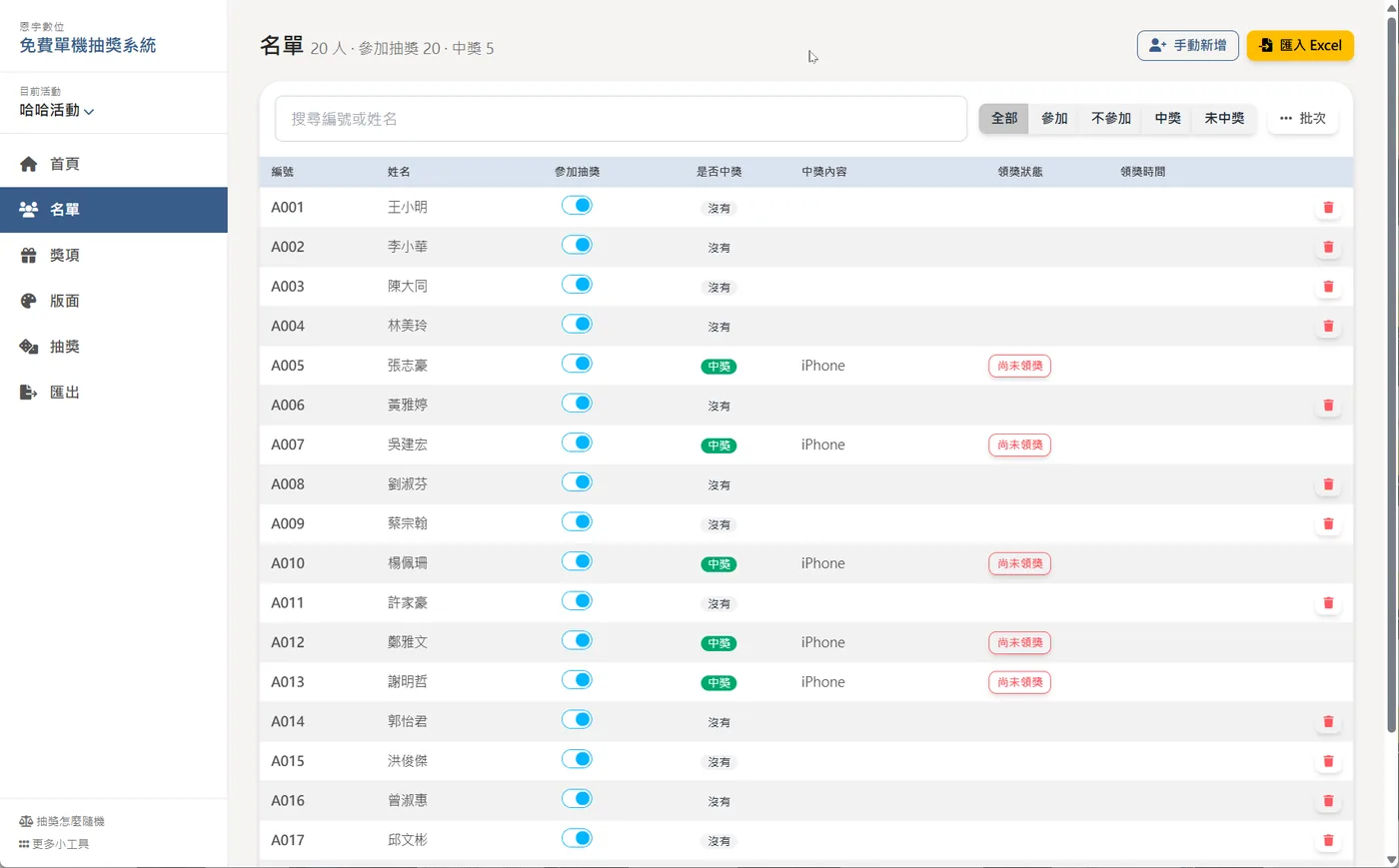Show only 參加 participants

click(x=1054, y=119)
